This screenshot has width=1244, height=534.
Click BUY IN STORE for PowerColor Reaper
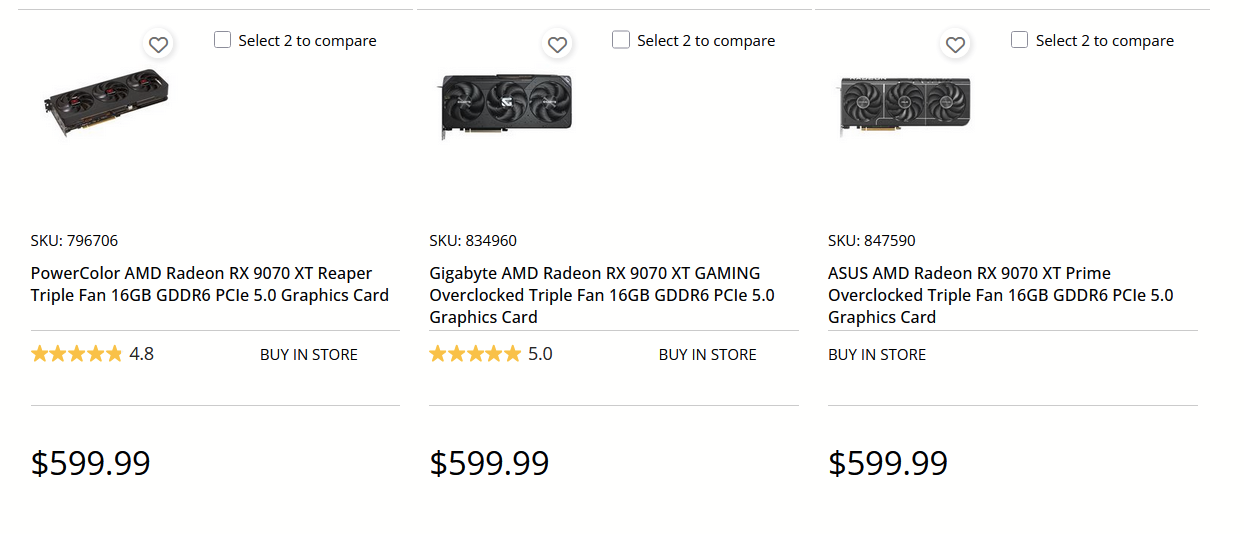308,354
